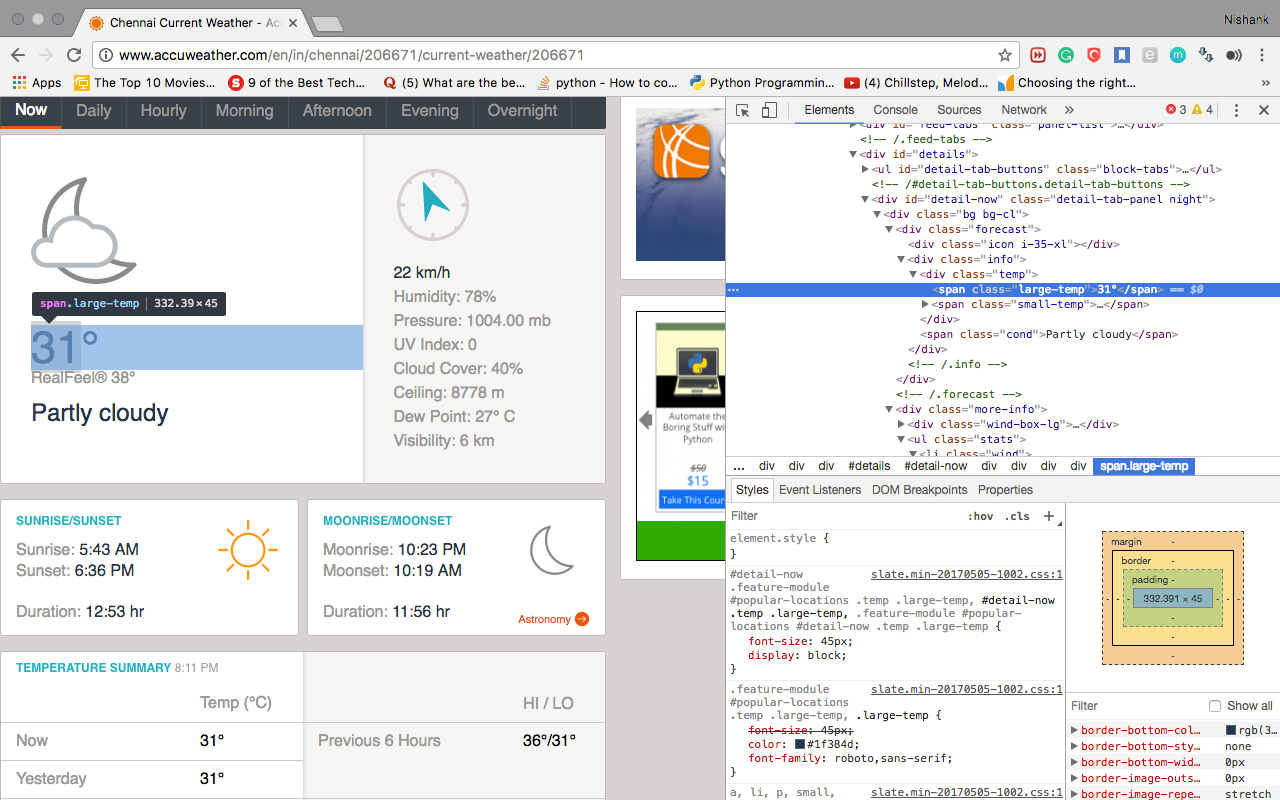Click the Astronomy arrow link
The height and width of the screenshot is (800, 1280).
coord(553,620)
